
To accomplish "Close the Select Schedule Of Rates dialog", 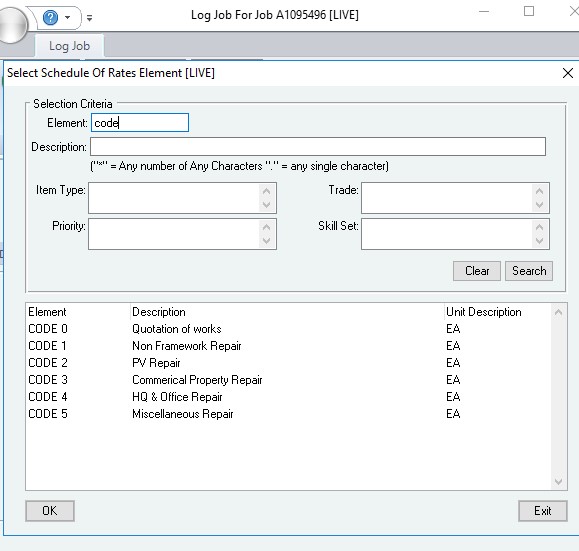I will click(x=568, y=73).
